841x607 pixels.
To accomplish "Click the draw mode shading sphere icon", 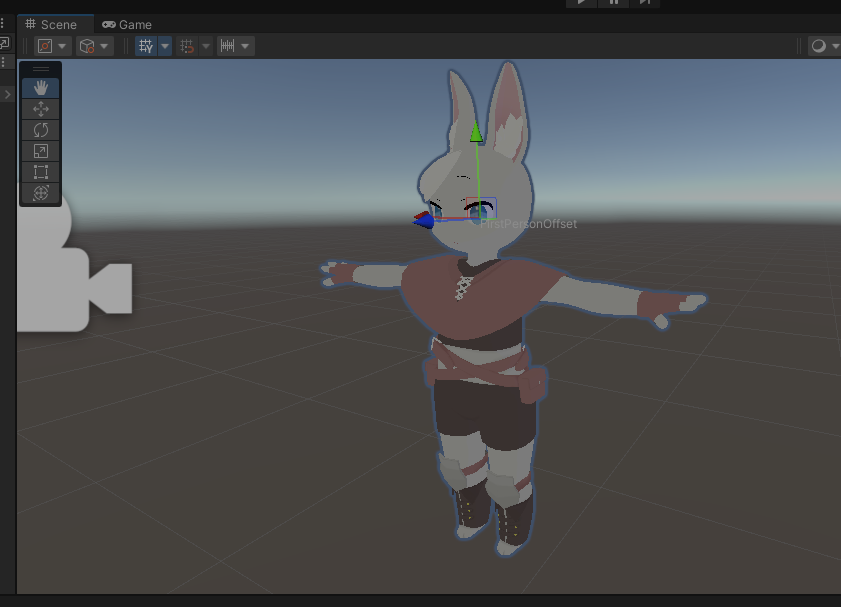I will tap(818, 46).
